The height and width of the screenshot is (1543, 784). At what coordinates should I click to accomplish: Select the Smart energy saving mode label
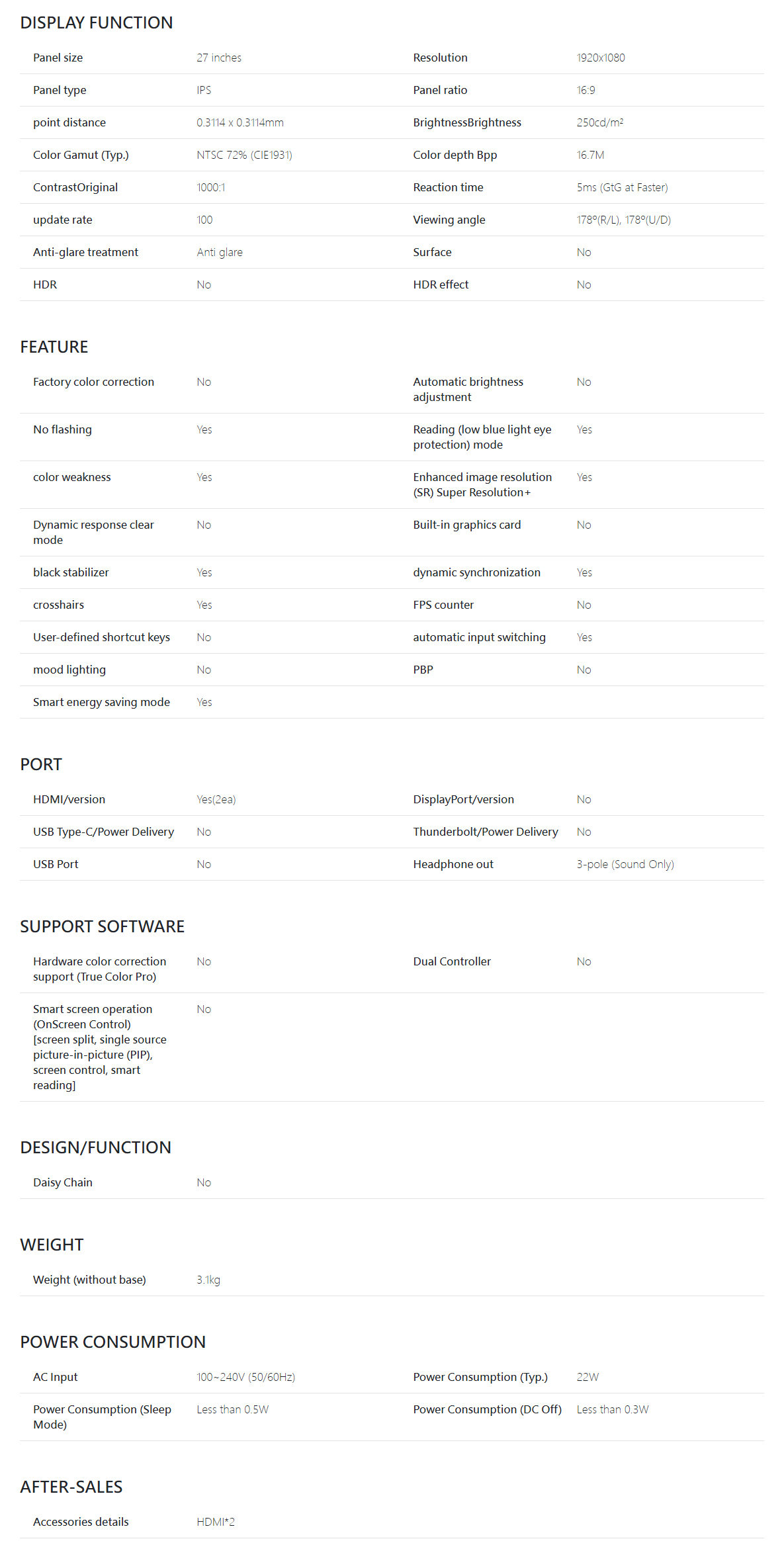101,702
